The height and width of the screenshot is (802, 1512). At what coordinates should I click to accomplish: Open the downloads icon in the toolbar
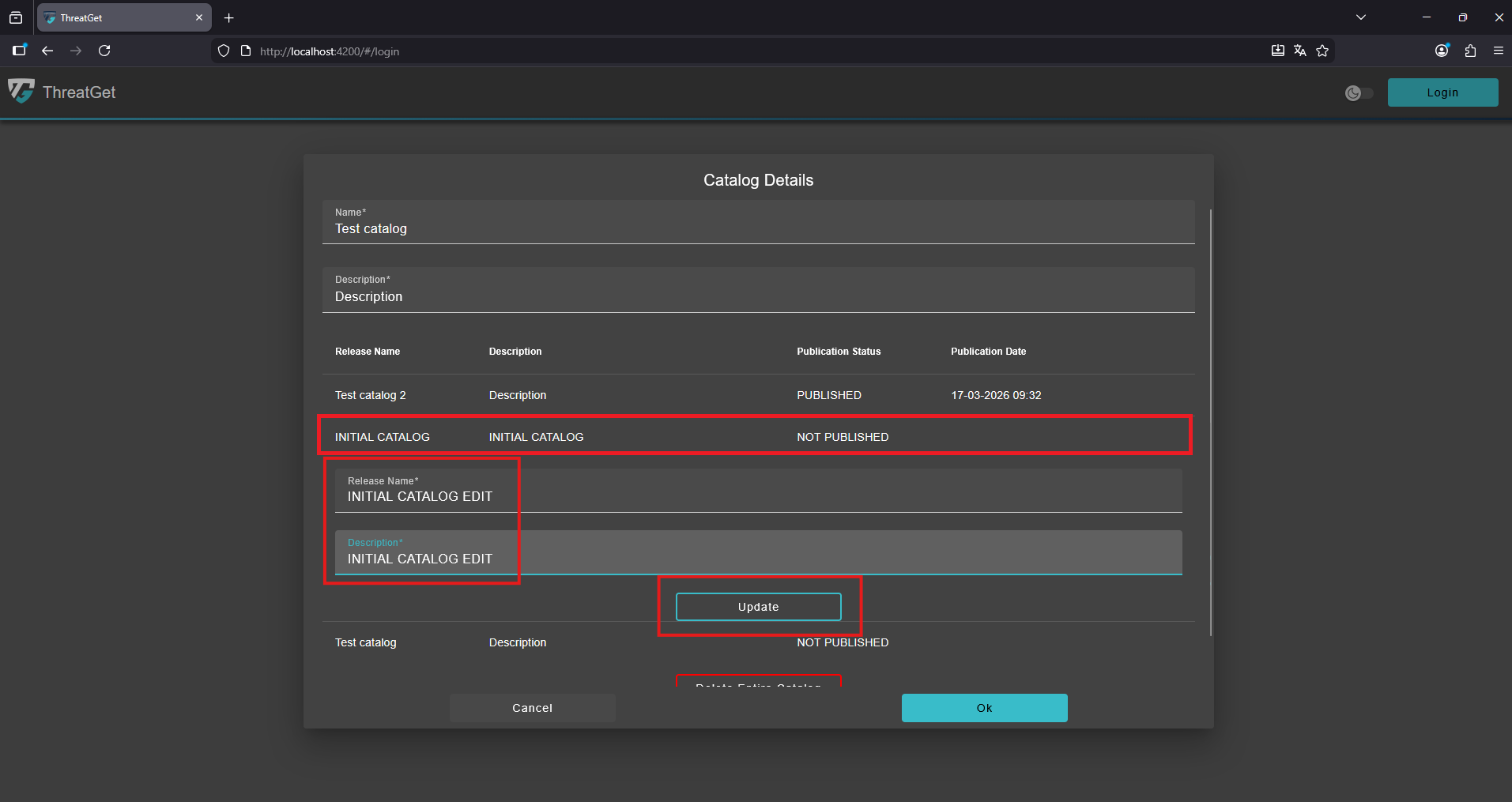1278,51
